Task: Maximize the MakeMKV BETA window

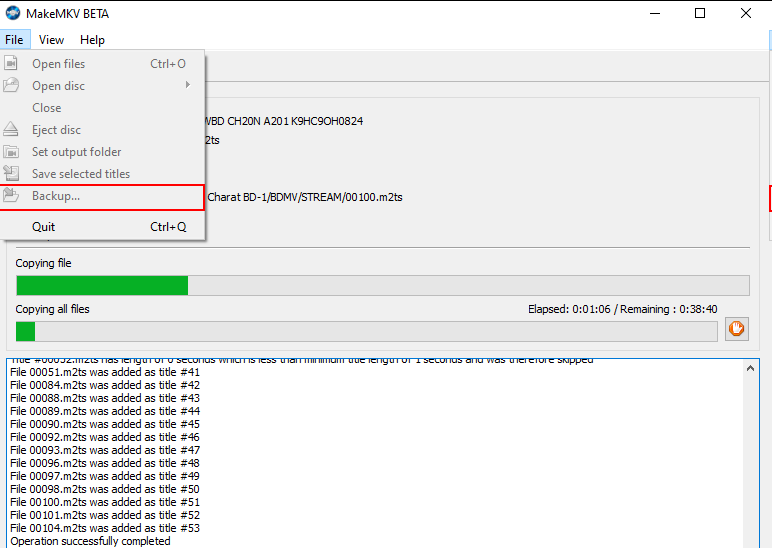Action: pyautogui.click(x=700, y=13)
